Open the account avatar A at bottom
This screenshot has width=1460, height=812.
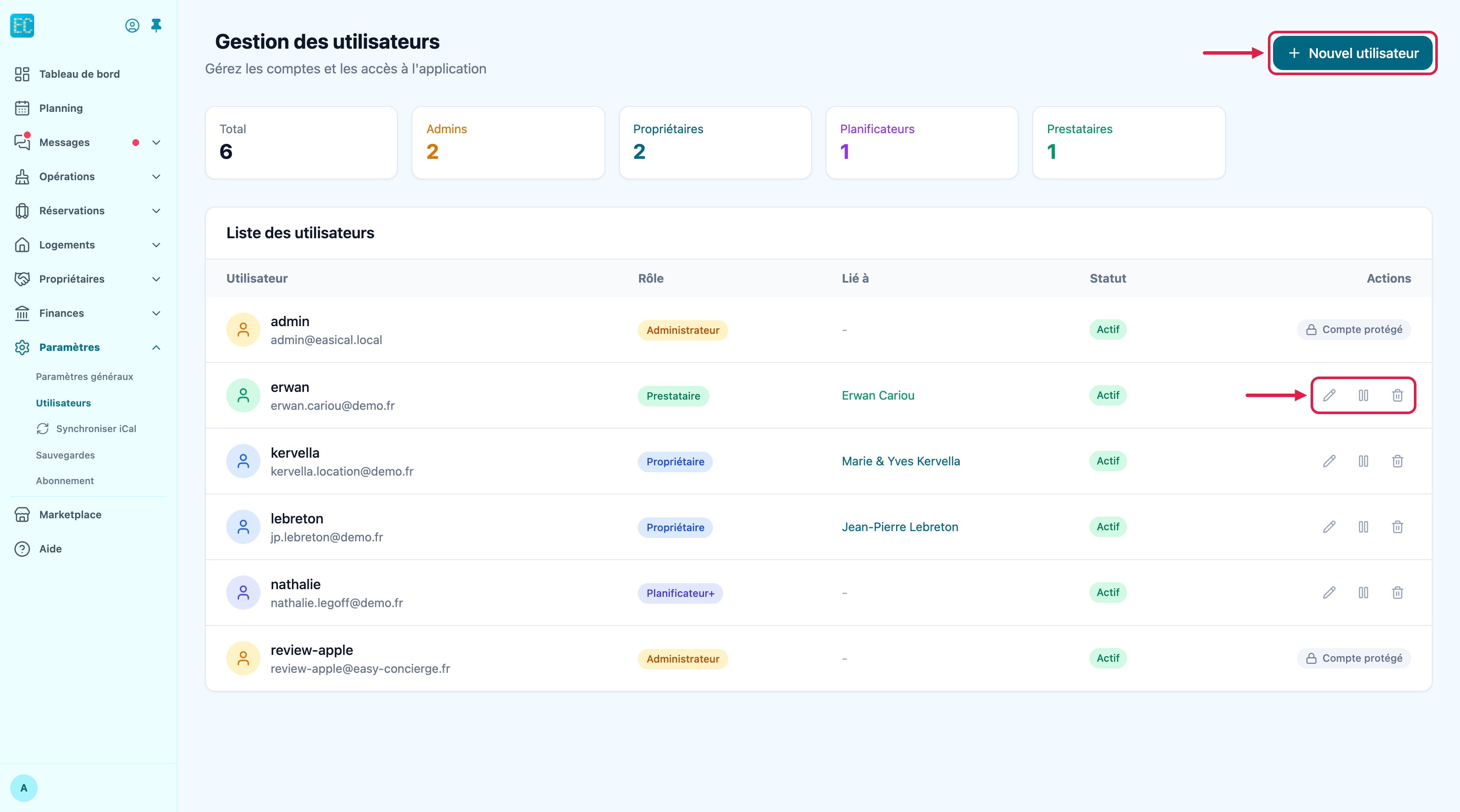pyautogui.click(x=24, y=788)
